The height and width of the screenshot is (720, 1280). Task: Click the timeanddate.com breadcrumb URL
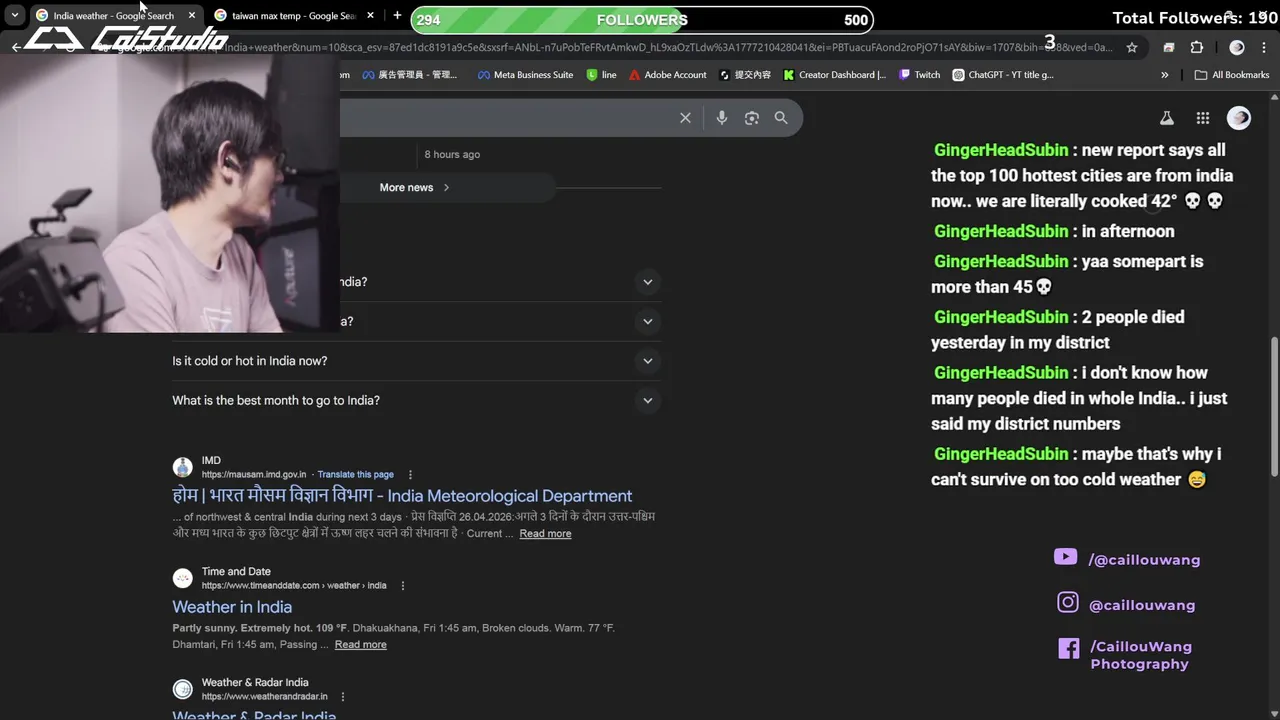coord(294,585)
